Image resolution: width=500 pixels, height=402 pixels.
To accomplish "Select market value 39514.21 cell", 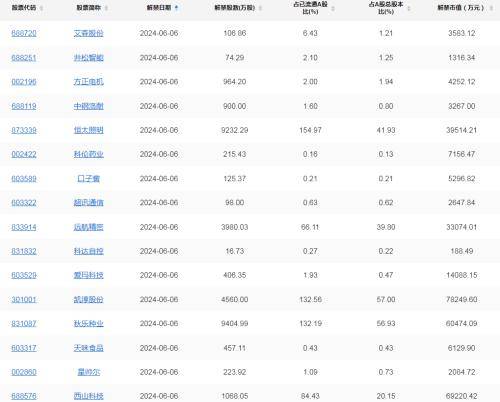I will [x=462, y=130].
